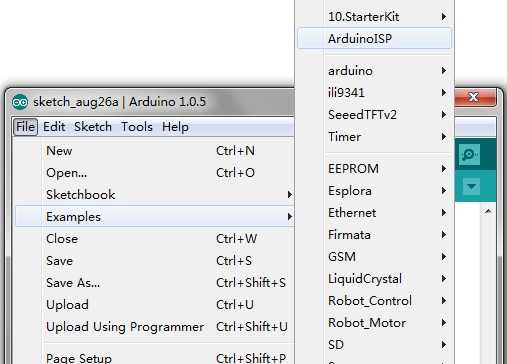Expand the Examples submenu
The width and height of the screenshot is (507, 364).
point(155,217)
